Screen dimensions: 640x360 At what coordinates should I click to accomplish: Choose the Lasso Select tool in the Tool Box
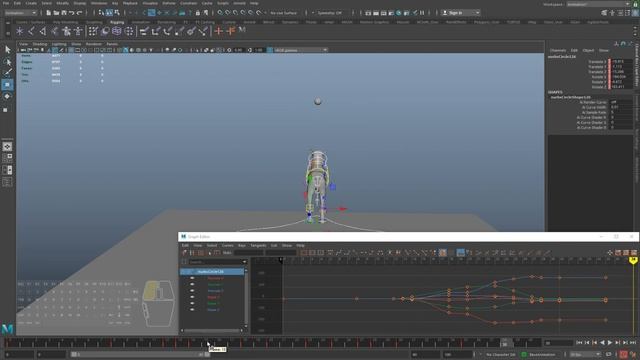7,62
